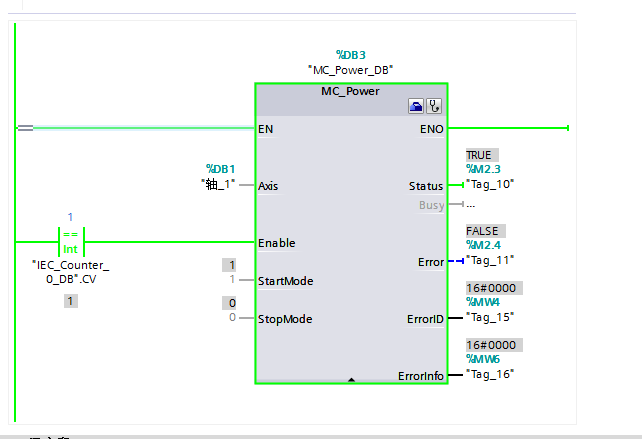
Task: Expand the MC_Power block bottom arrow
Action: (x=351, y=380)
